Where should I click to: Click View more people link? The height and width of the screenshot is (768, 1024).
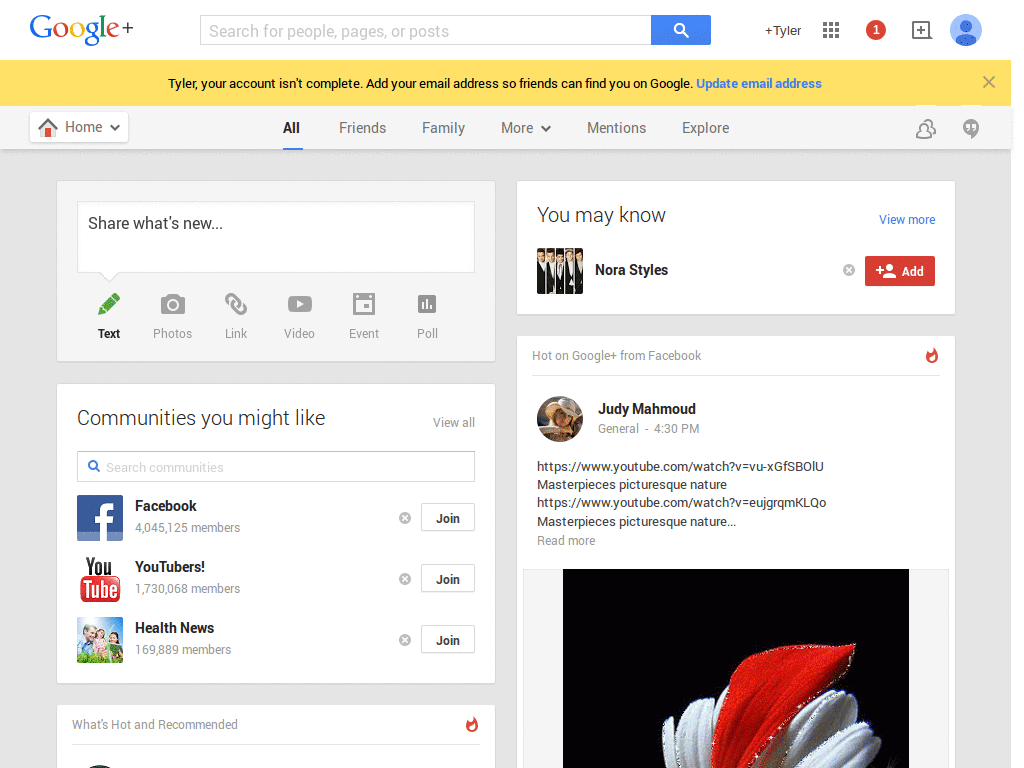907,219
